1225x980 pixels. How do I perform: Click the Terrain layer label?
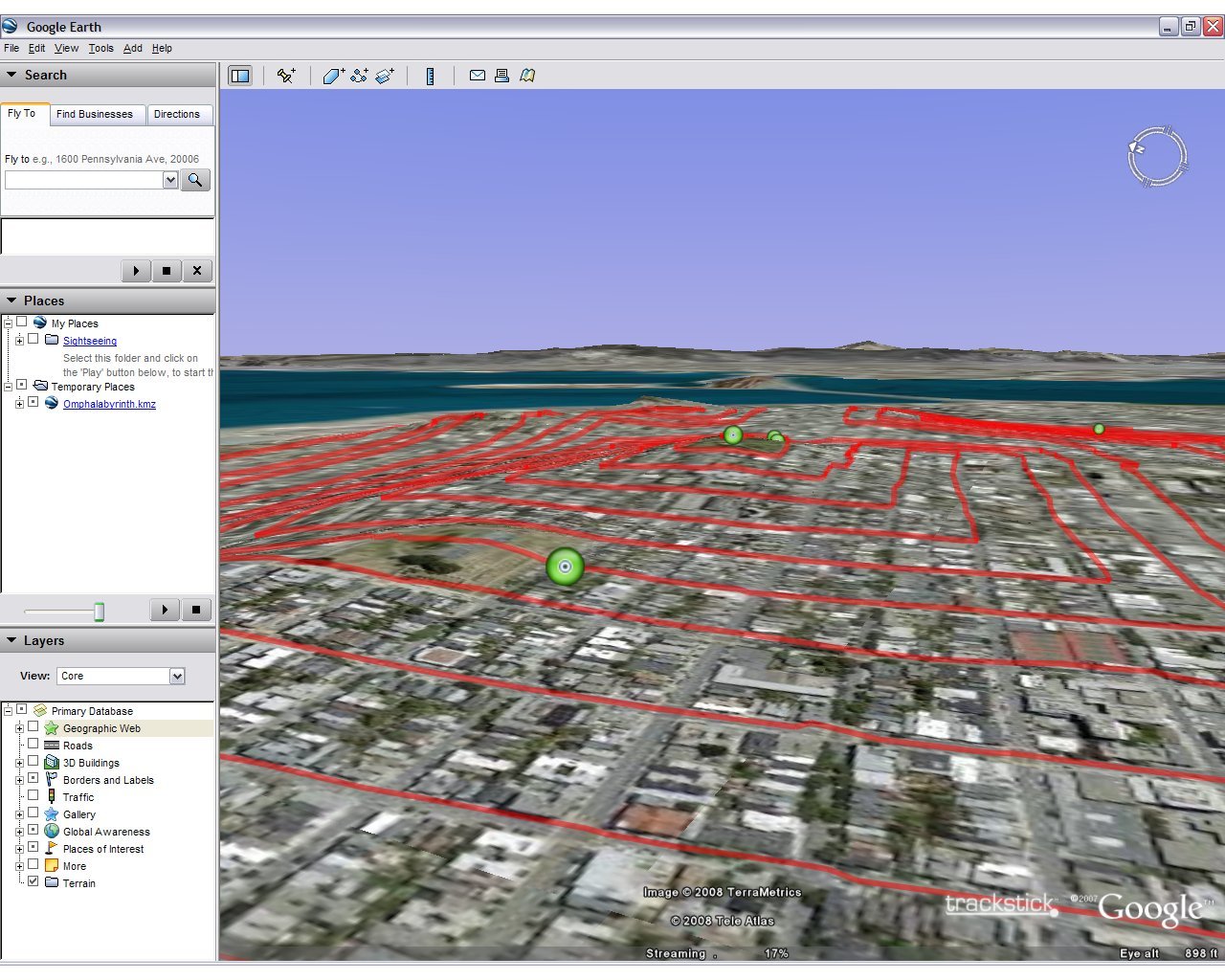[79, 883]
